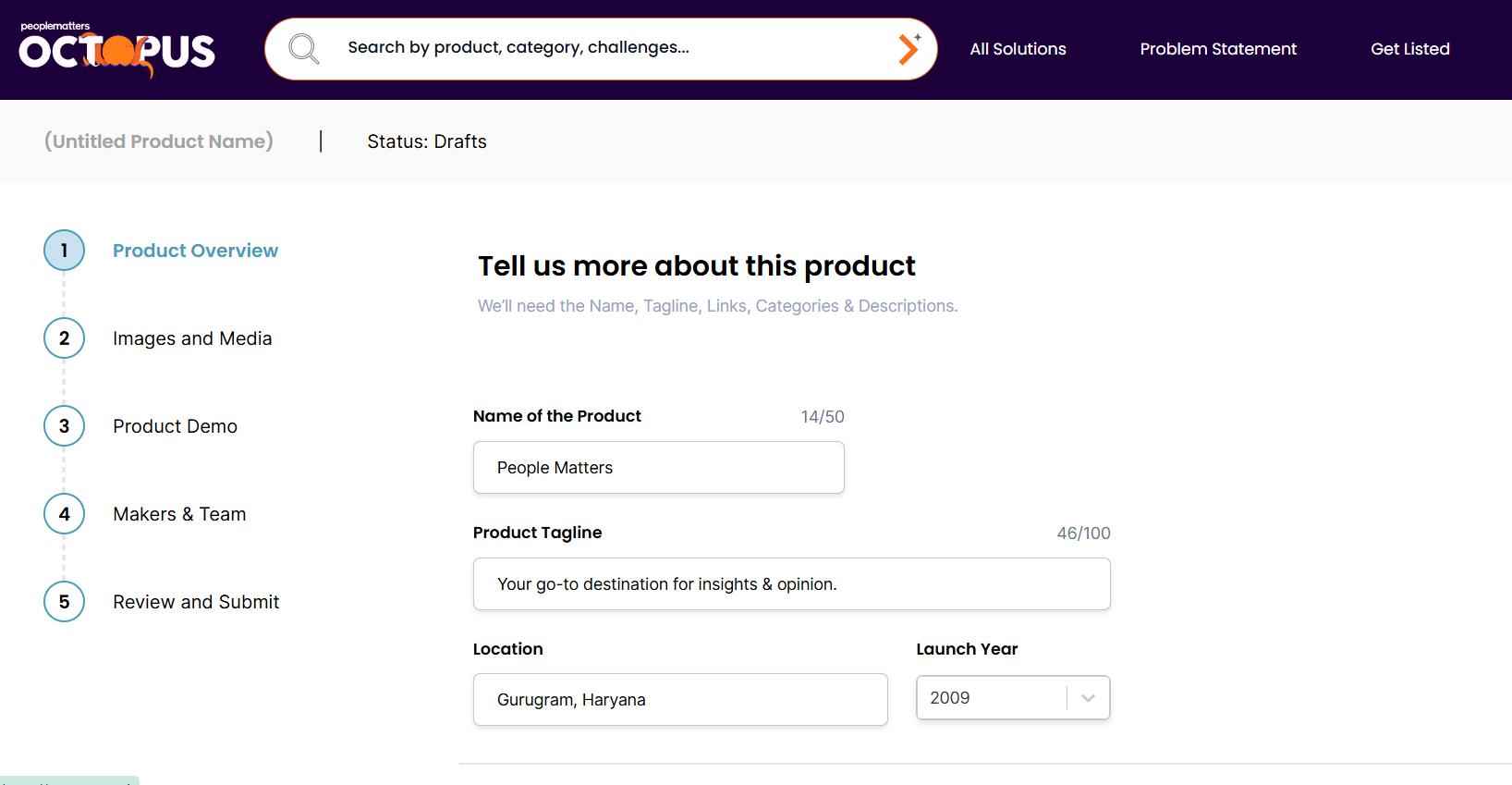Open All Solutions in the navigation bar

pos(1018,49)
